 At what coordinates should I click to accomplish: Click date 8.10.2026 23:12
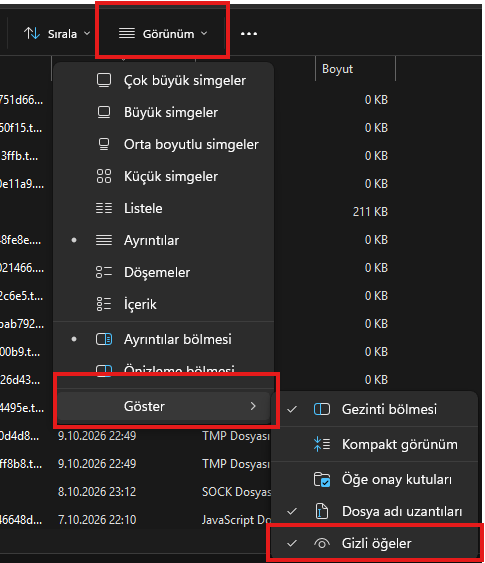click(x=97, y=492)
